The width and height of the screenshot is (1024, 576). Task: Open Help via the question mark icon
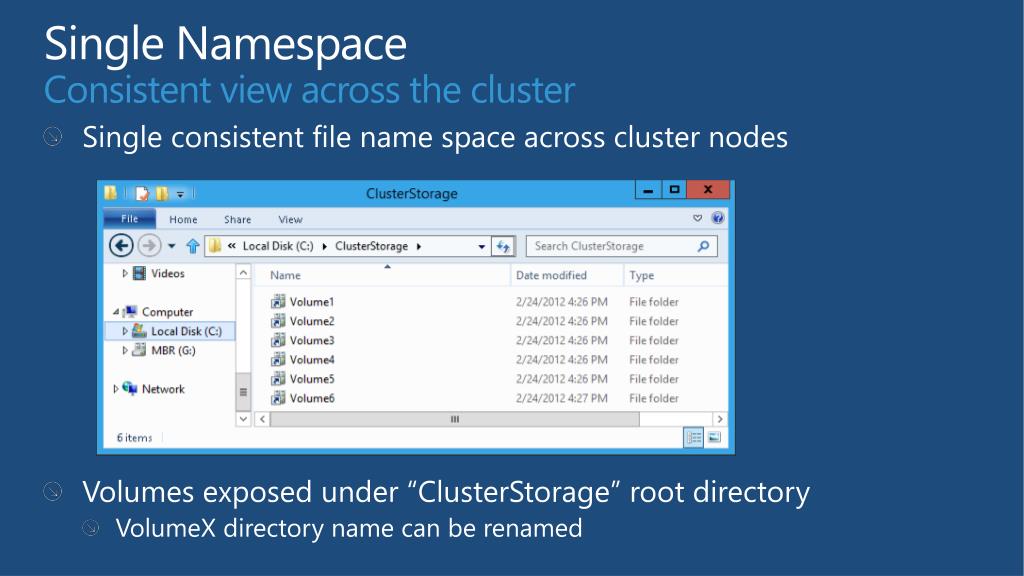tap(717, 218)
